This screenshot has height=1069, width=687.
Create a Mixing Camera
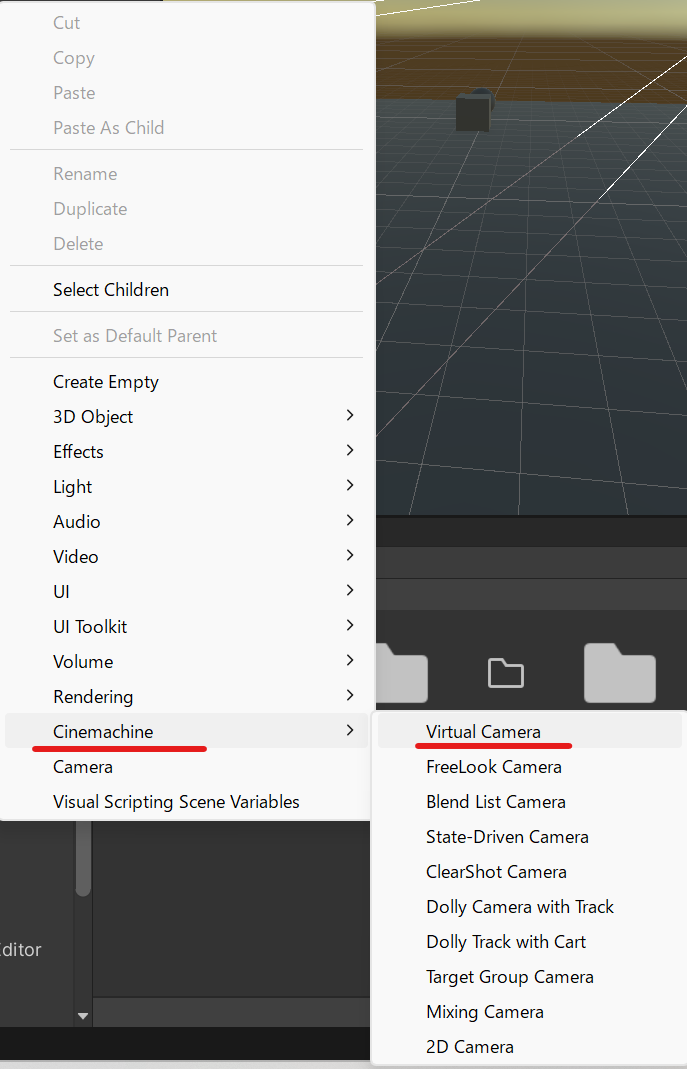pyautogui.click(x=484, y=1011)
